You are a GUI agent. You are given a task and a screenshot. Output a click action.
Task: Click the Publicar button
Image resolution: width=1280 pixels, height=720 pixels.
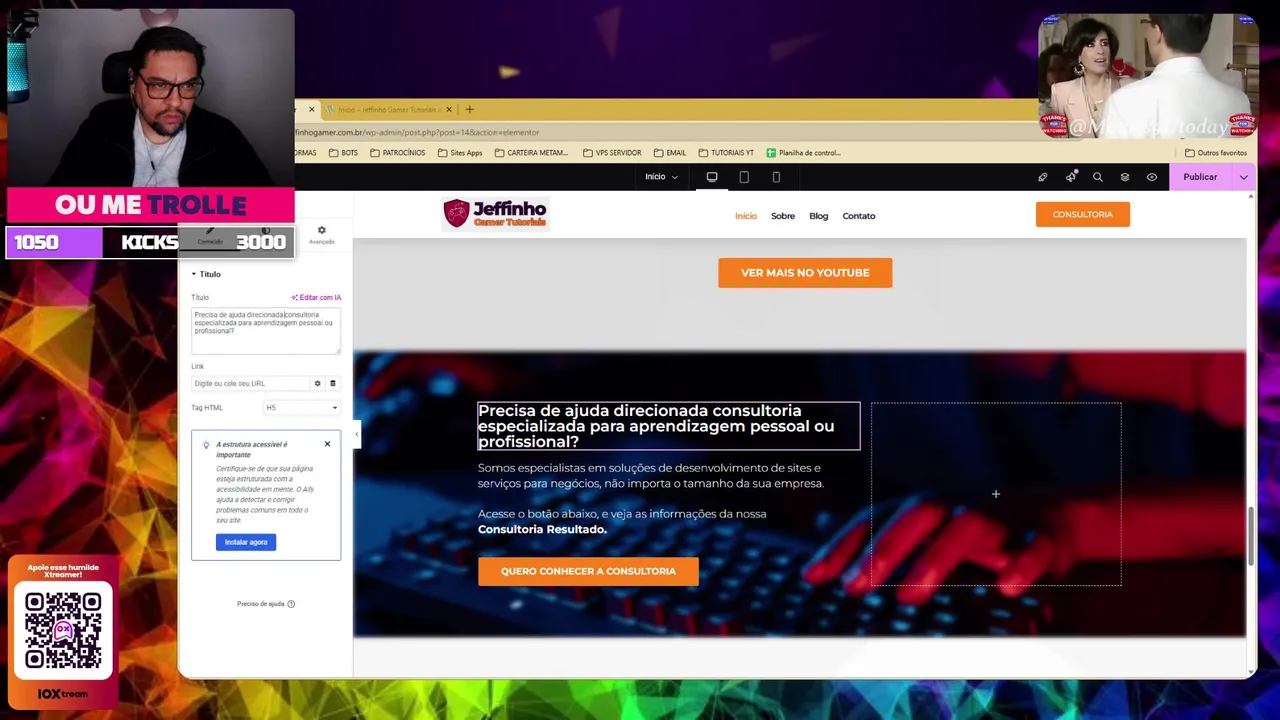[1200, 177]
